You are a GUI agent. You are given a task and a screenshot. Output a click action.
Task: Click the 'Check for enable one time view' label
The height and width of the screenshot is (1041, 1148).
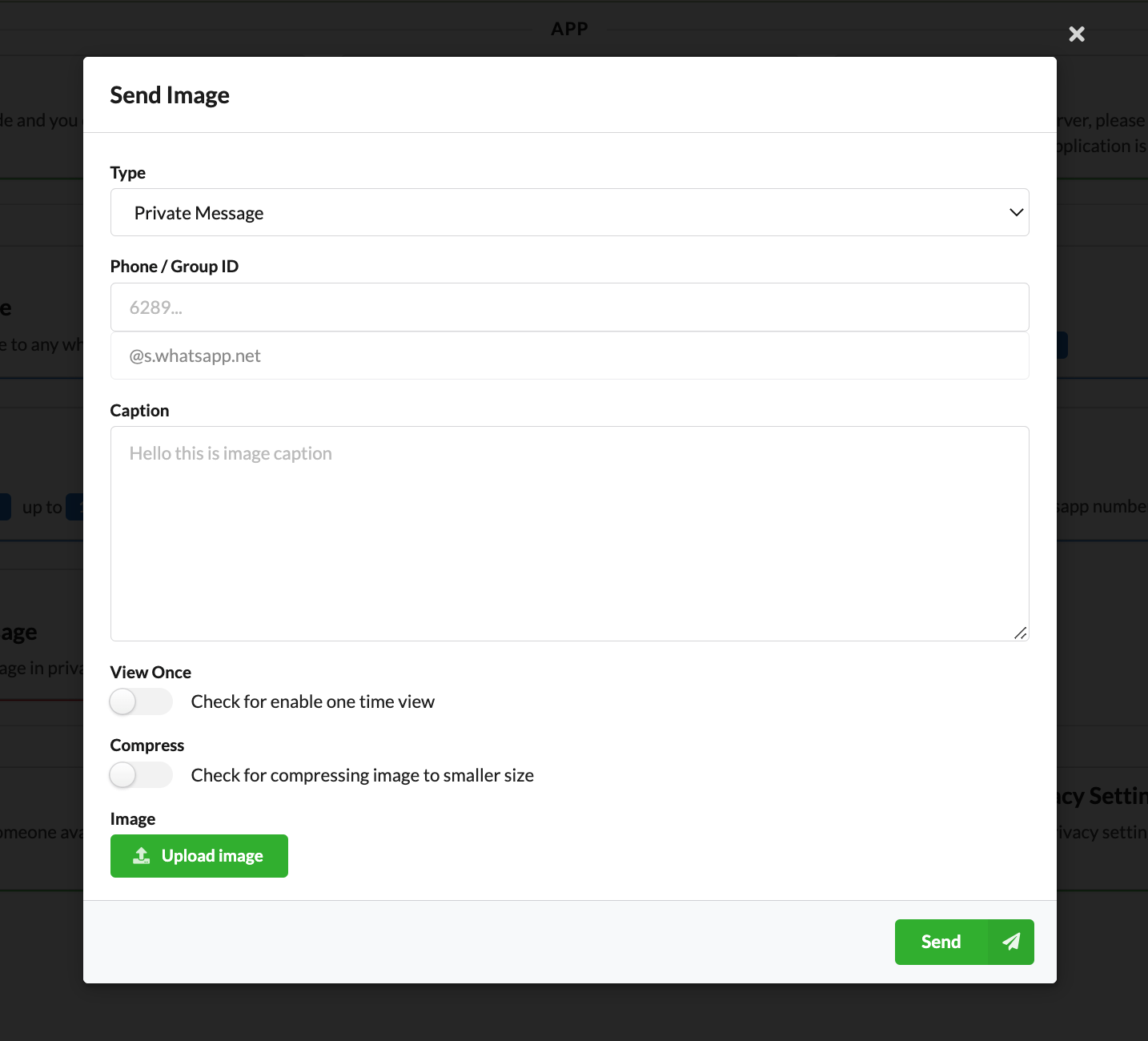(x=312, y=701)
